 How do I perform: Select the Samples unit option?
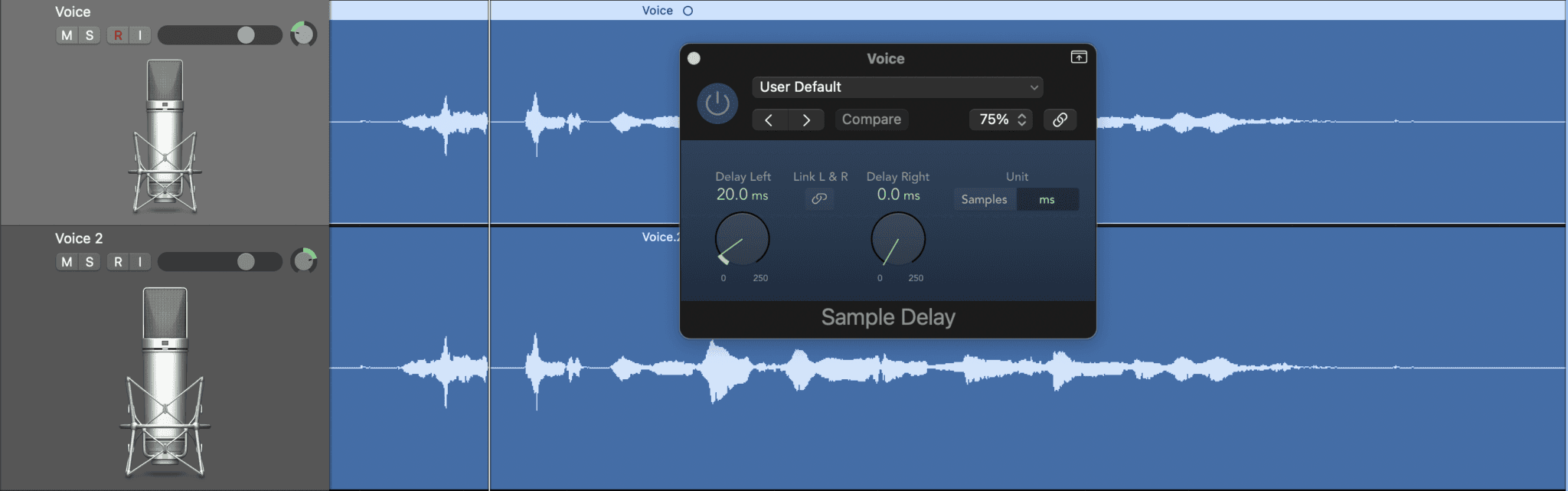[x=984, y=199]
